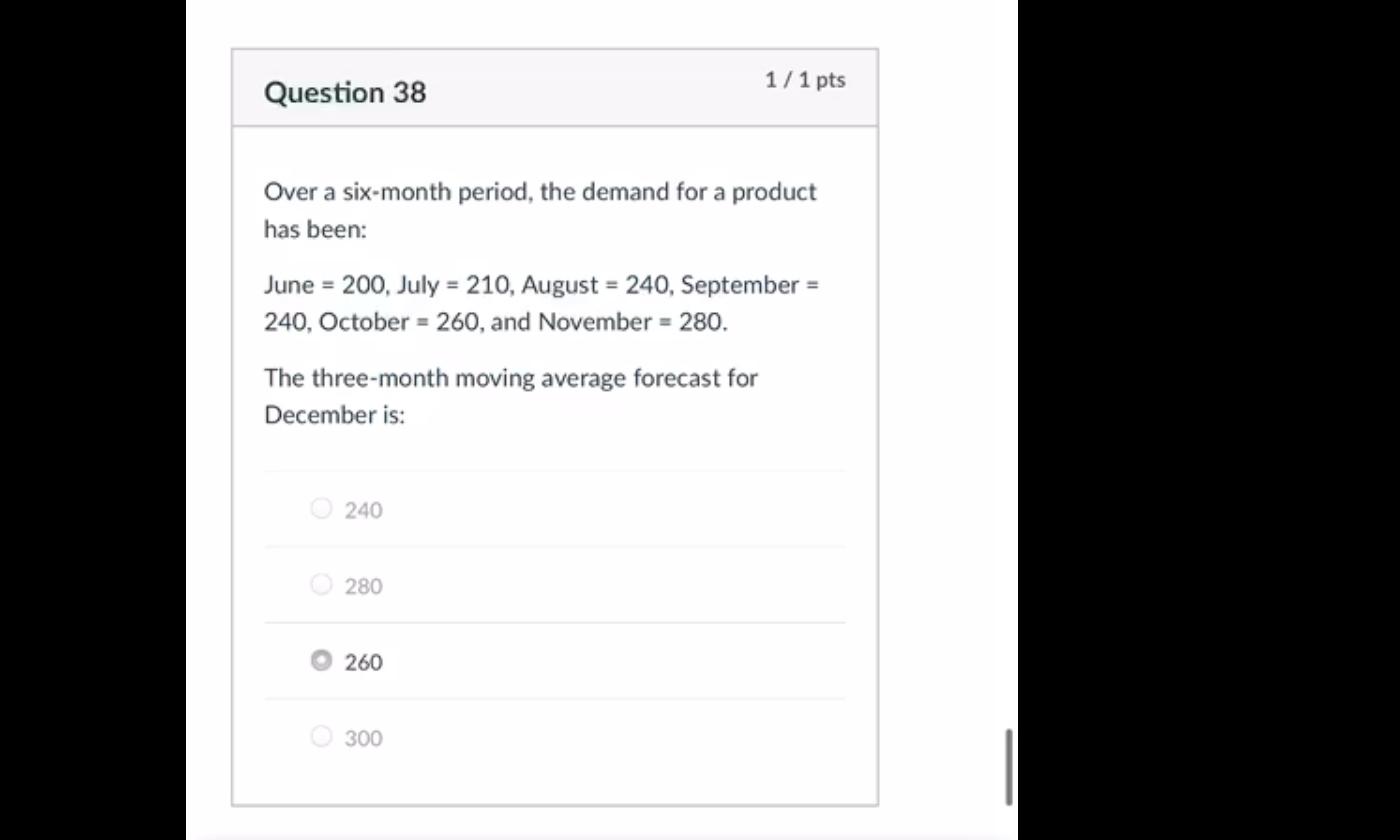Click the separator between 280 and 260 options

[555, 623]
